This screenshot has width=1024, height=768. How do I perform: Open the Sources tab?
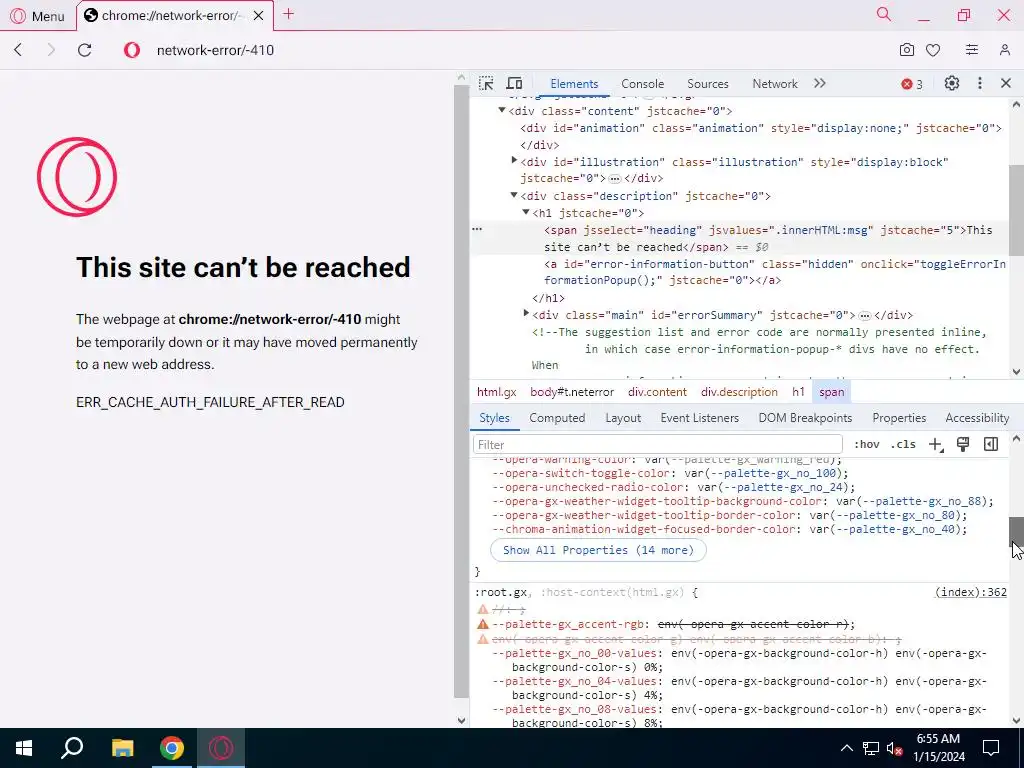[707, 84]
